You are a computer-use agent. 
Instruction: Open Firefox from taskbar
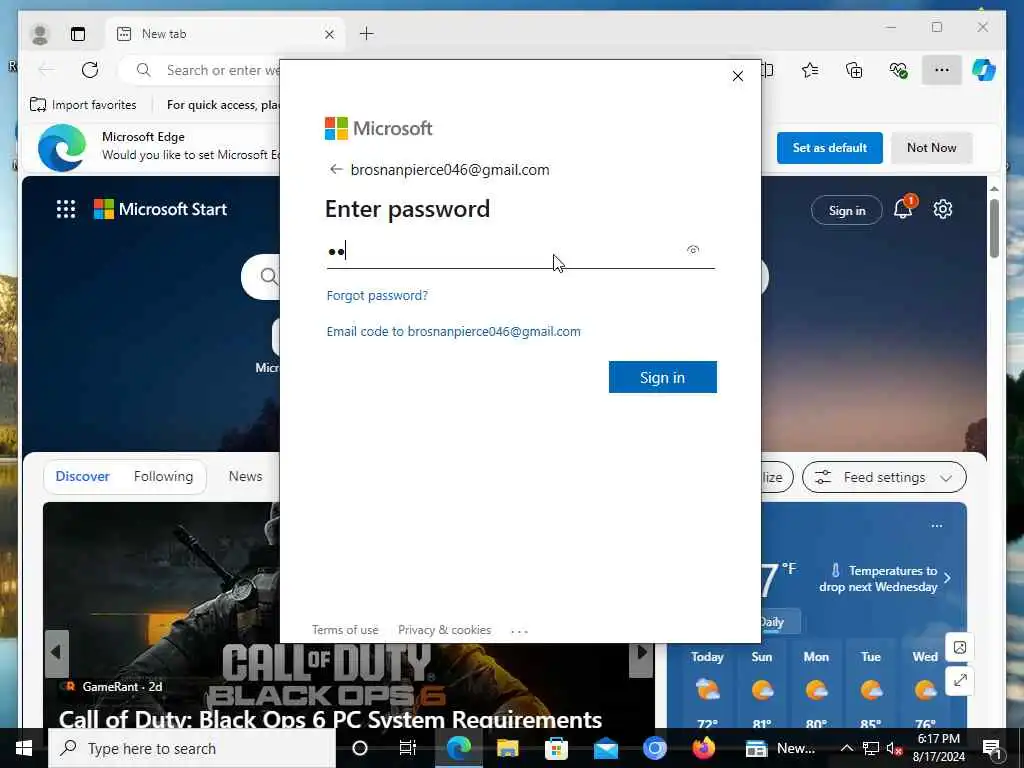(703, 748)
